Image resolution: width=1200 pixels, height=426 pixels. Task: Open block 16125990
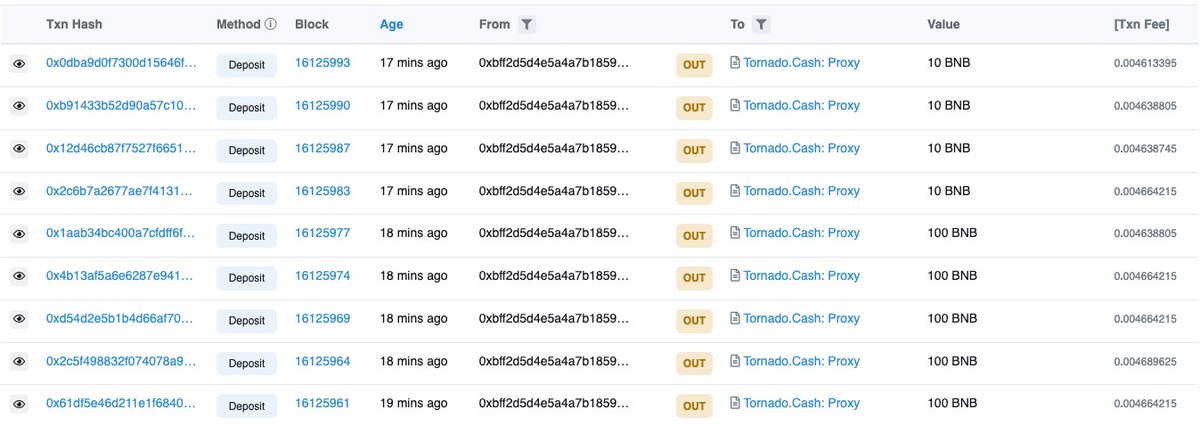[x=322, y=105]
